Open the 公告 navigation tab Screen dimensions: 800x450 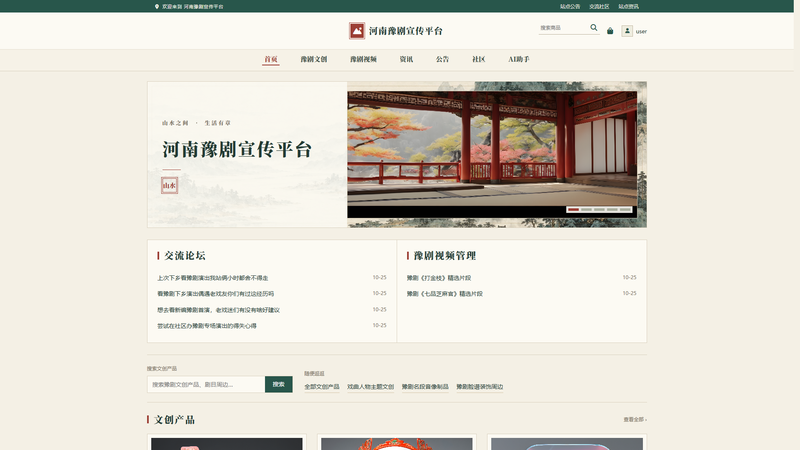pyautogui.click(x=442, y=59)
